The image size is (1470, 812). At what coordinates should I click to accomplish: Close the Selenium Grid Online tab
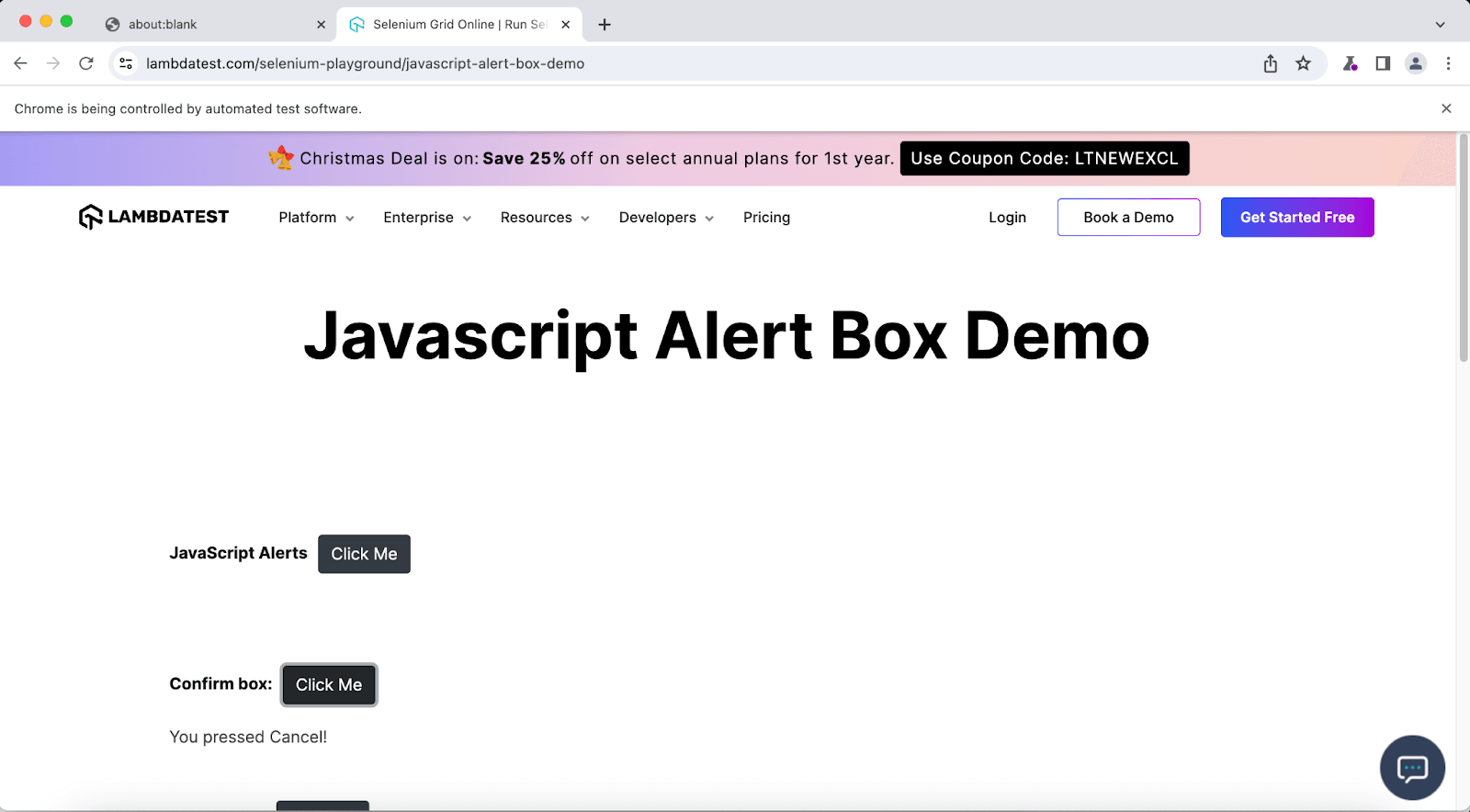point(566,25)
